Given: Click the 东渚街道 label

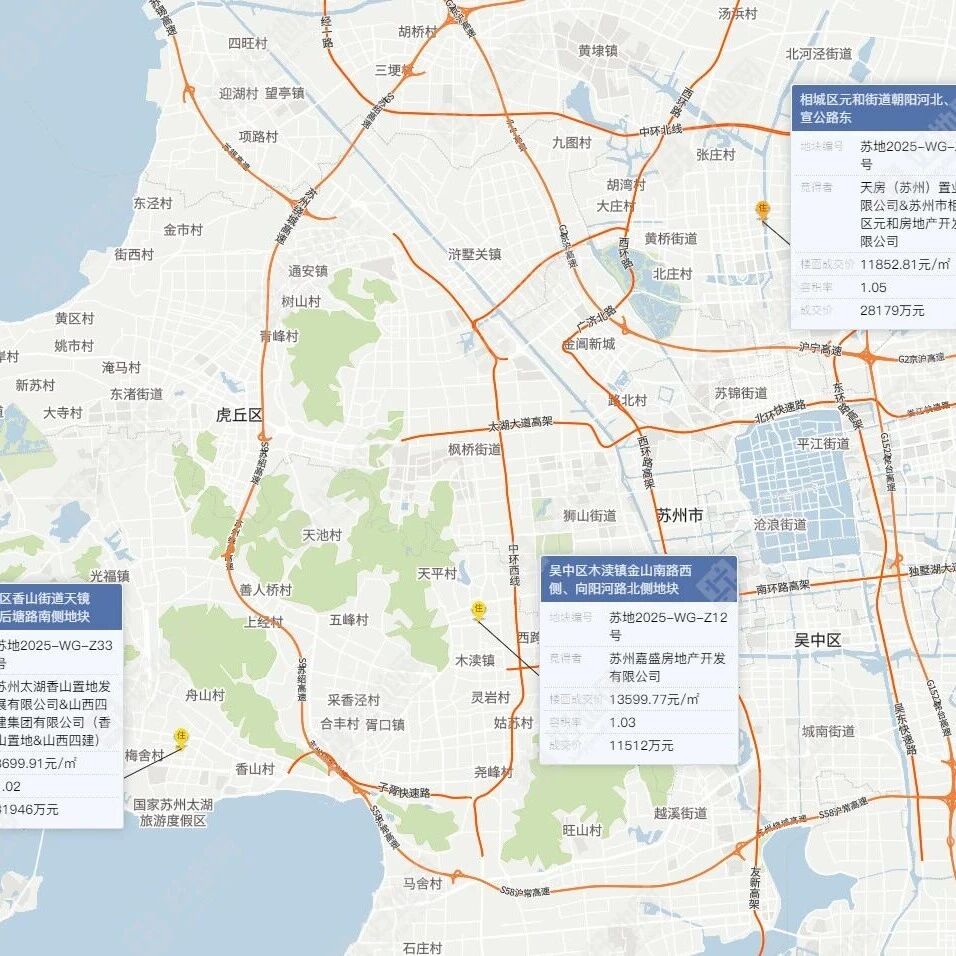Looking at the screenshot, I should pyautogui.click(x=137, y=394).
